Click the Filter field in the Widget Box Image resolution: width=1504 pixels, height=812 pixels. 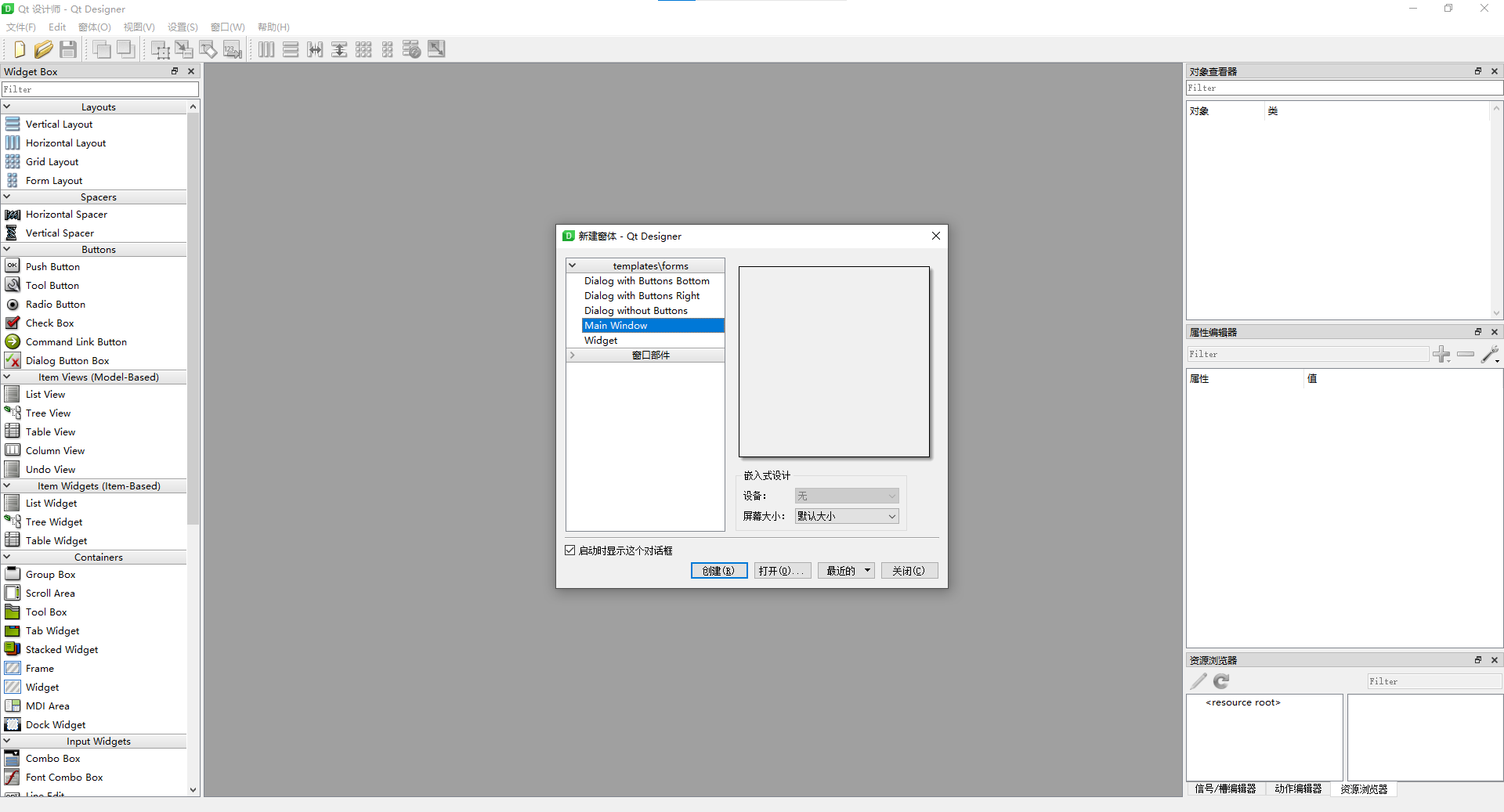click(x=100, y=88)
